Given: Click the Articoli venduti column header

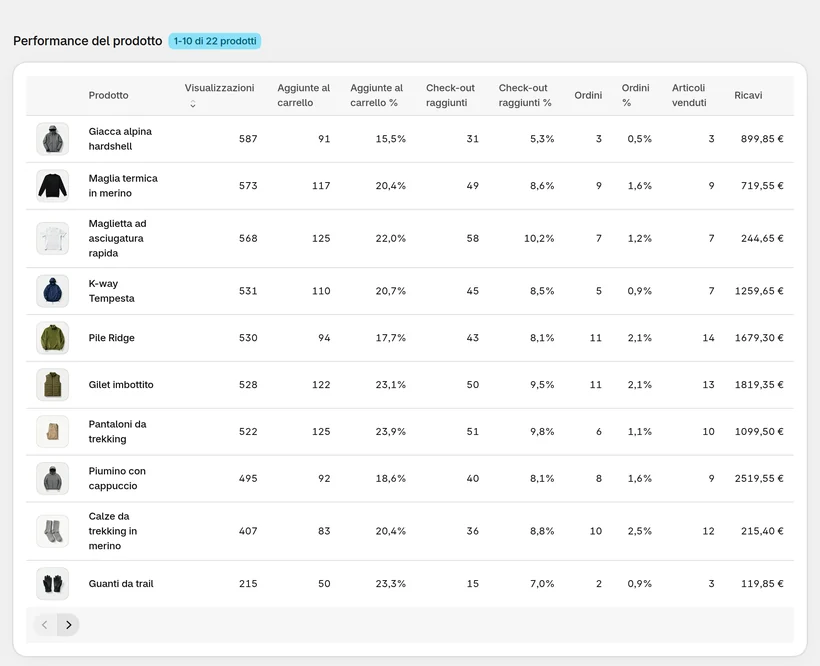Looking at the screenshot, I should tap(689, 95).
